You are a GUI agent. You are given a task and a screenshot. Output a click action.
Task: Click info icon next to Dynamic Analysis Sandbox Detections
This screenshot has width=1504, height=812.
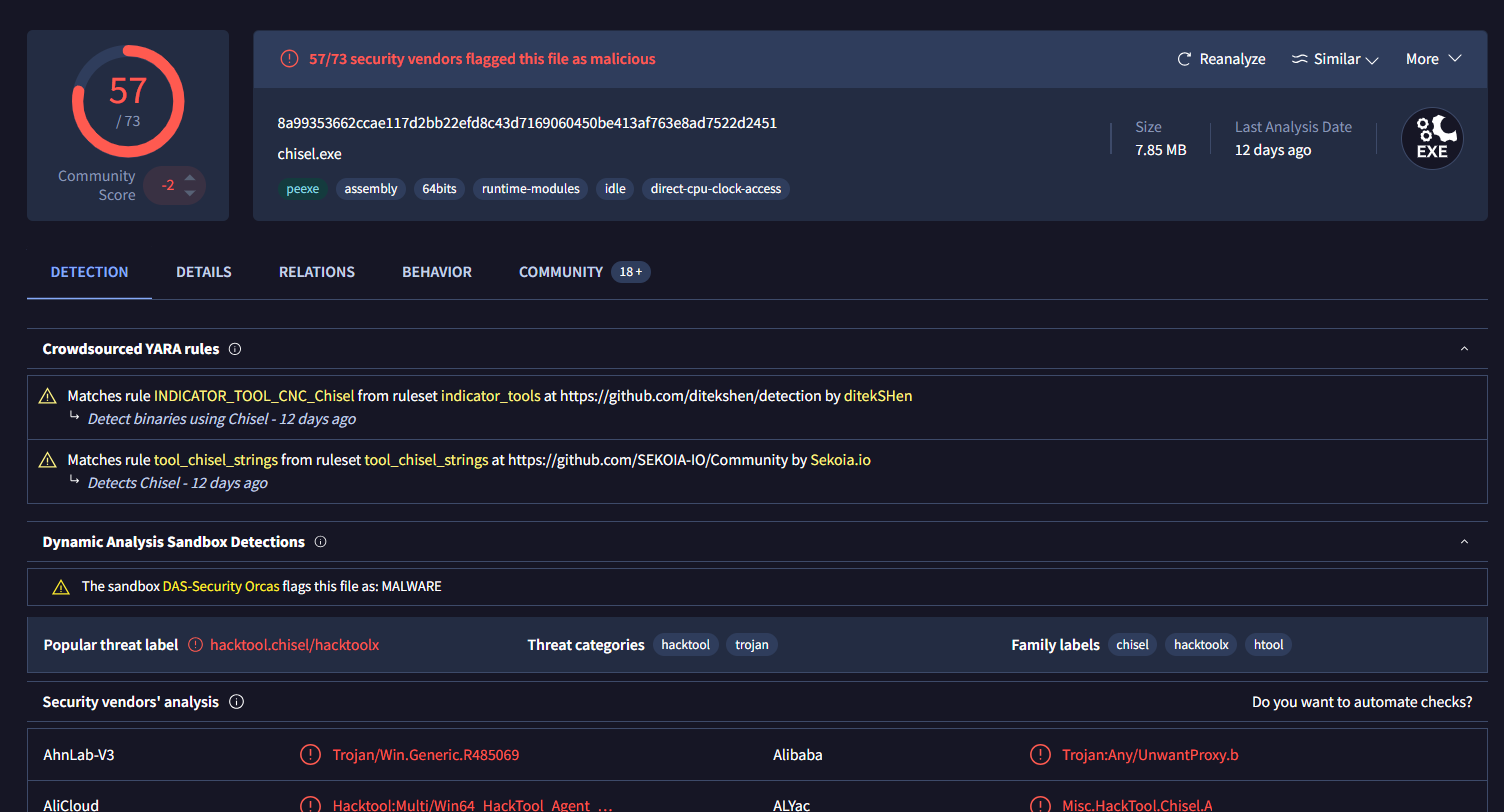click(x=320, y=542)
